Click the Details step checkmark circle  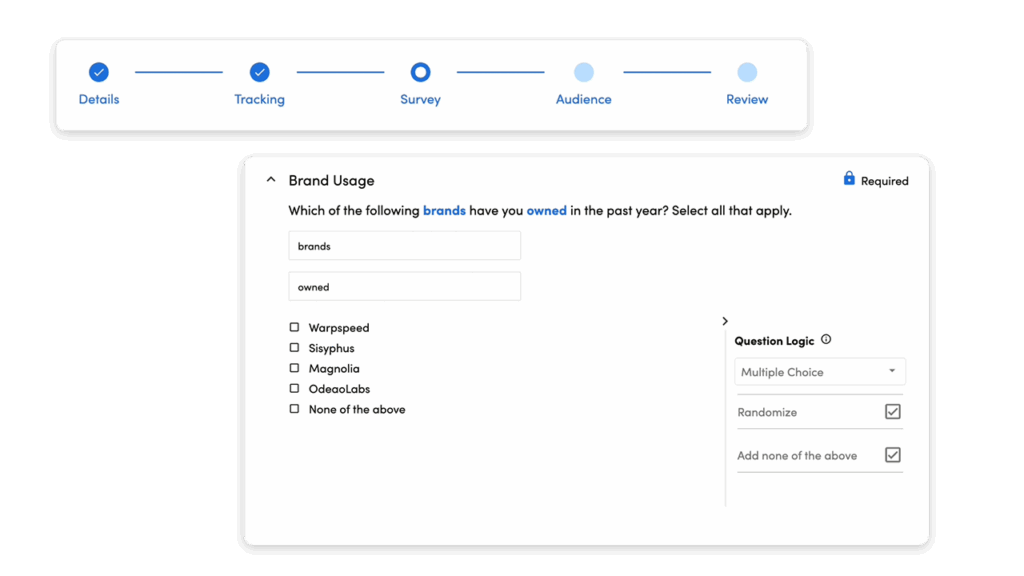coord(99,72)
